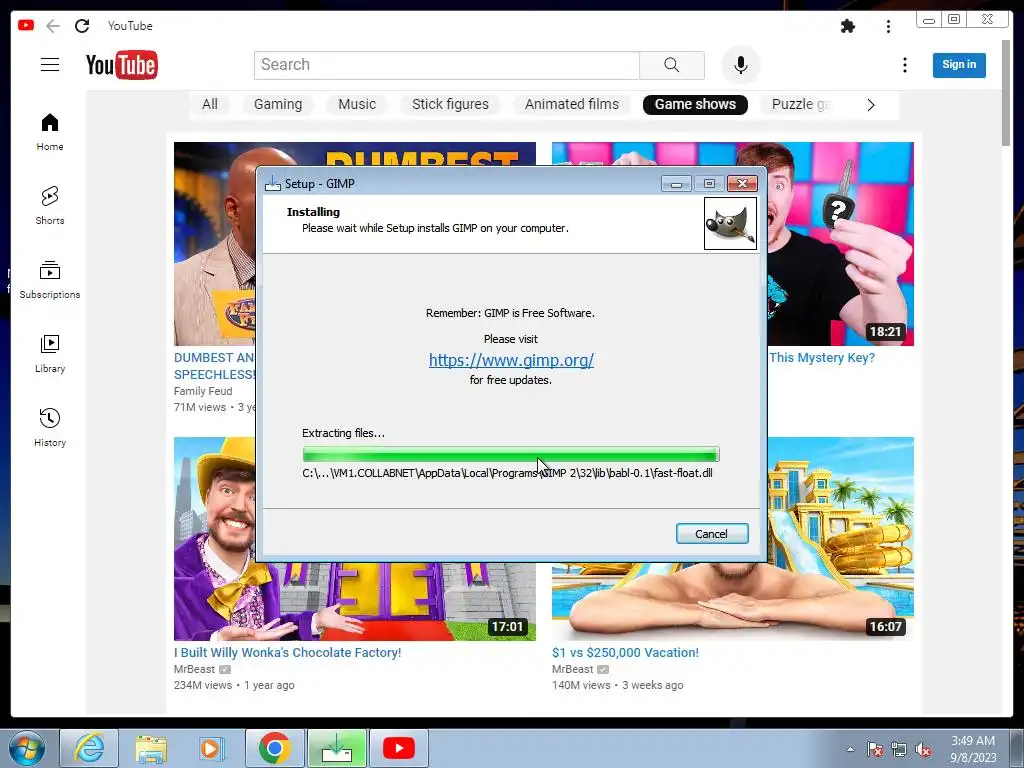Open Library in the sidebar
The image size is (1024, 768).
tap(50, 354)
